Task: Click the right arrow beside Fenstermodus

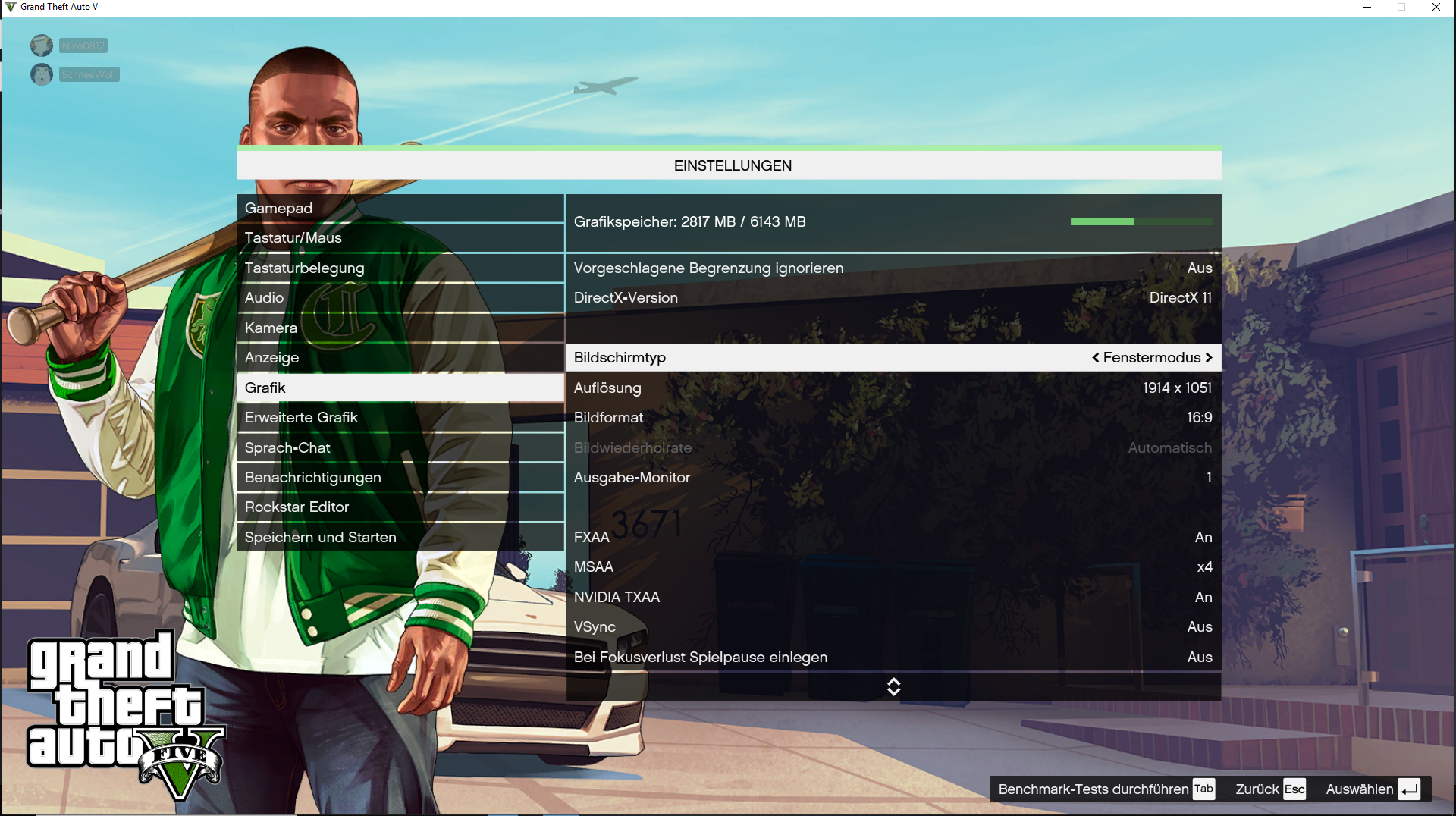Action: (x=1209, y=357)
